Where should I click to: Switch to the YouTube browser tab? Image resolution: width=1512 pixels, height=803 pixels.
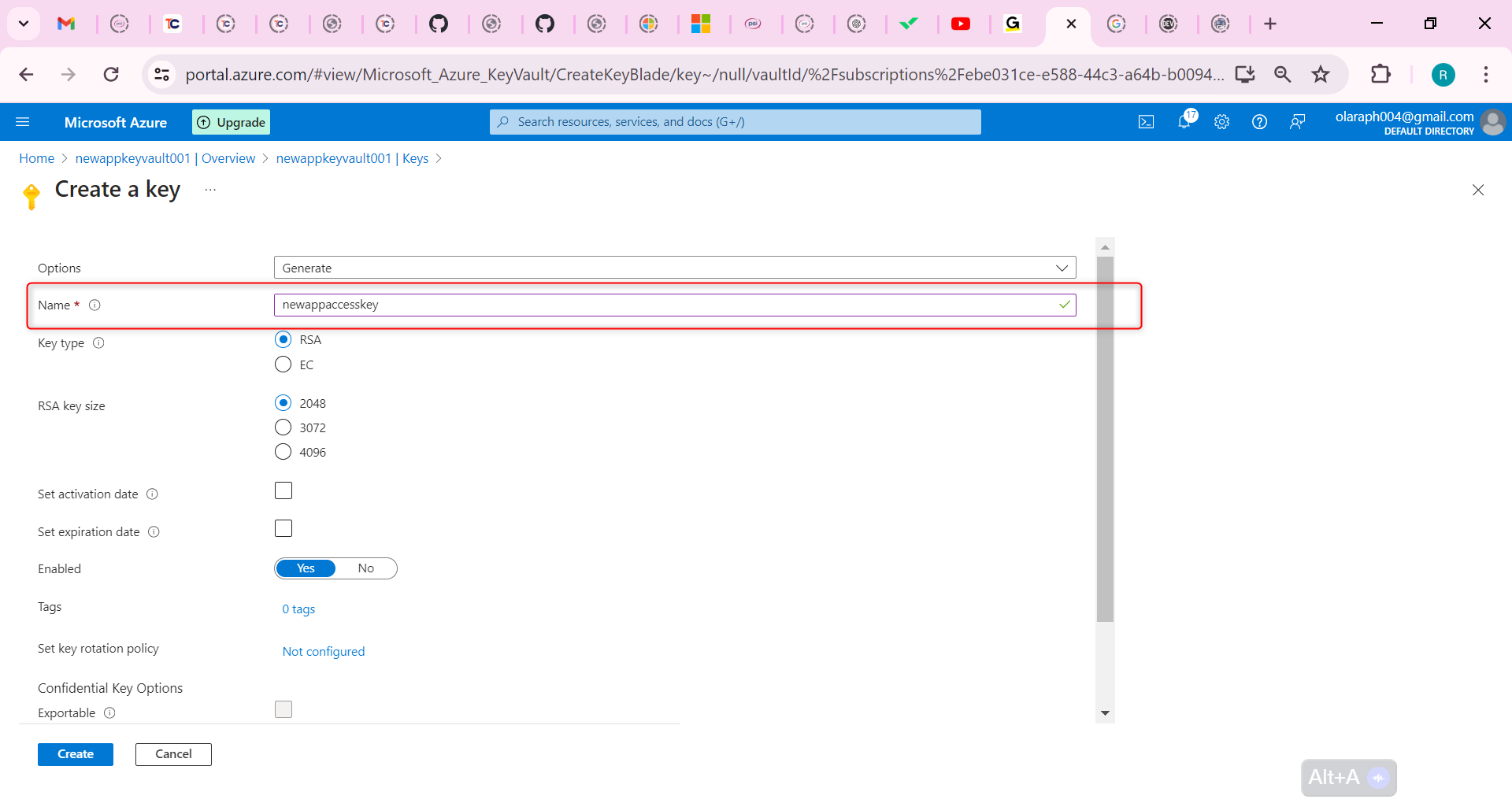(961, 24)
